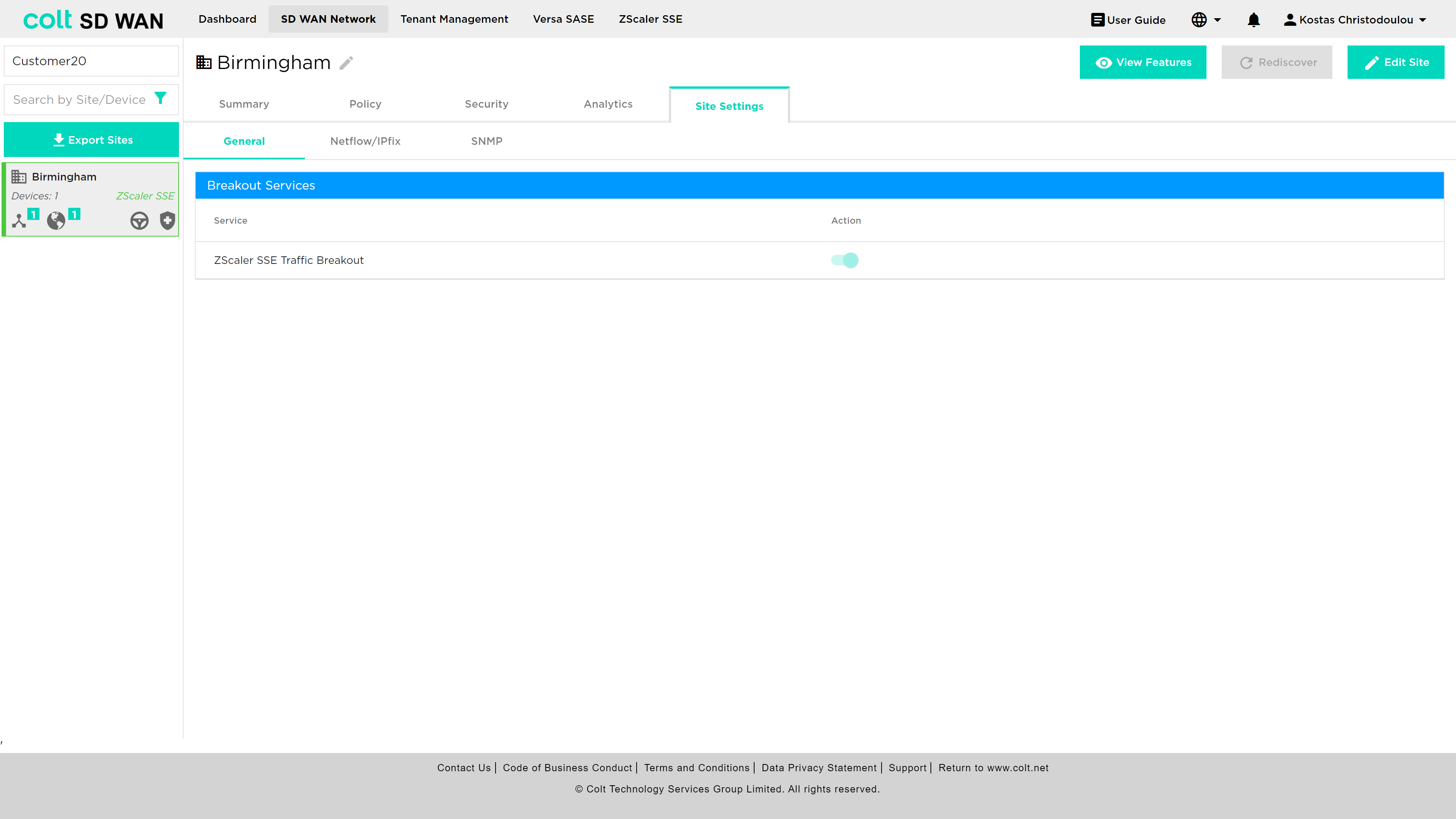Screen dimensions: 1456x819
Task: Click the Edit Site button
Action: point(1396,62)
